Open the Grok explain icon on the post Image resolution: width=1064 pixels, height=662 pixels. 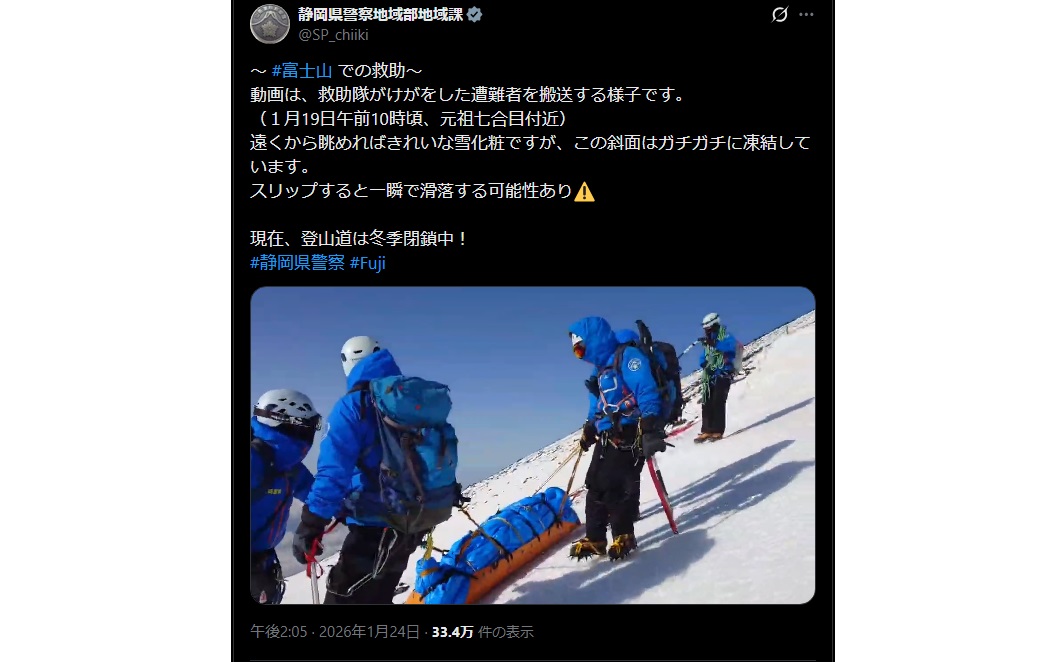[780, 14]
